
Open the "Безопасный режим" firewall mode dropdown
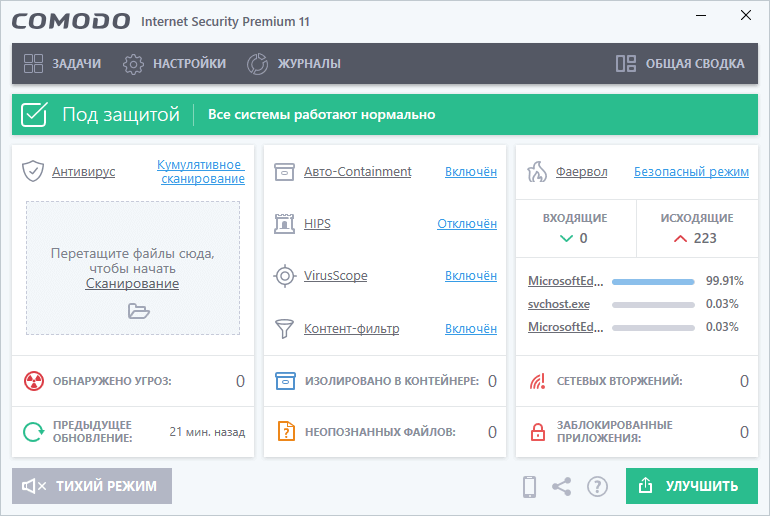691,171
